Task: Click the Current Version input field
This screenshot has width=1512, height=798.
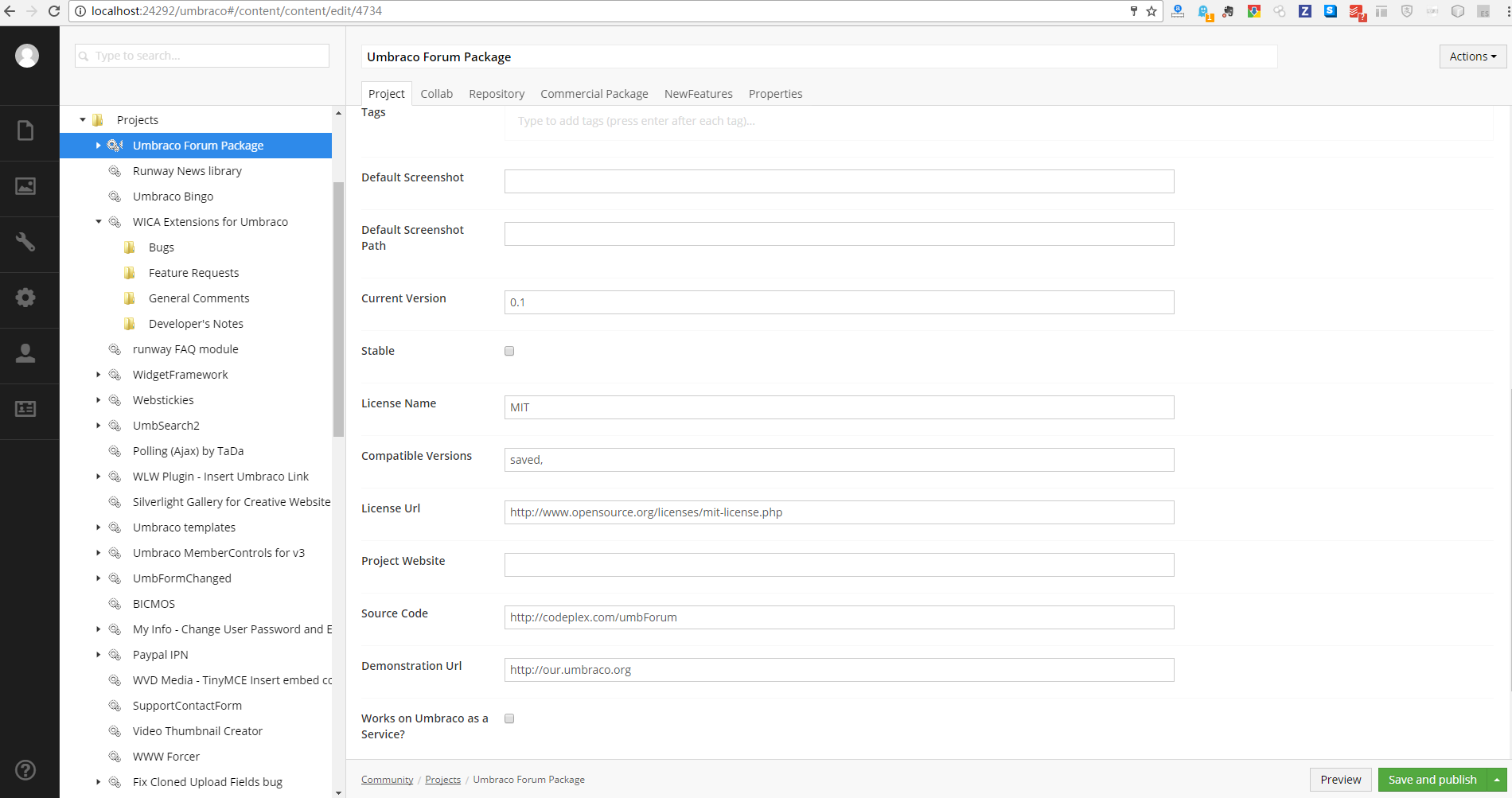Action: 839,302
